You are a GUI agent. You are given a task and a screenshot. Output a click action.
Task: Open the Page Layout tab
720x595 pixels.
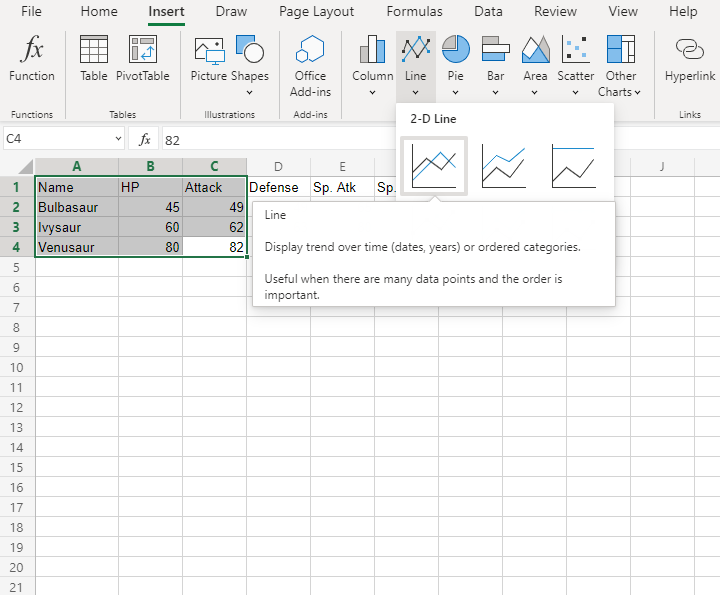coord(316,12)
